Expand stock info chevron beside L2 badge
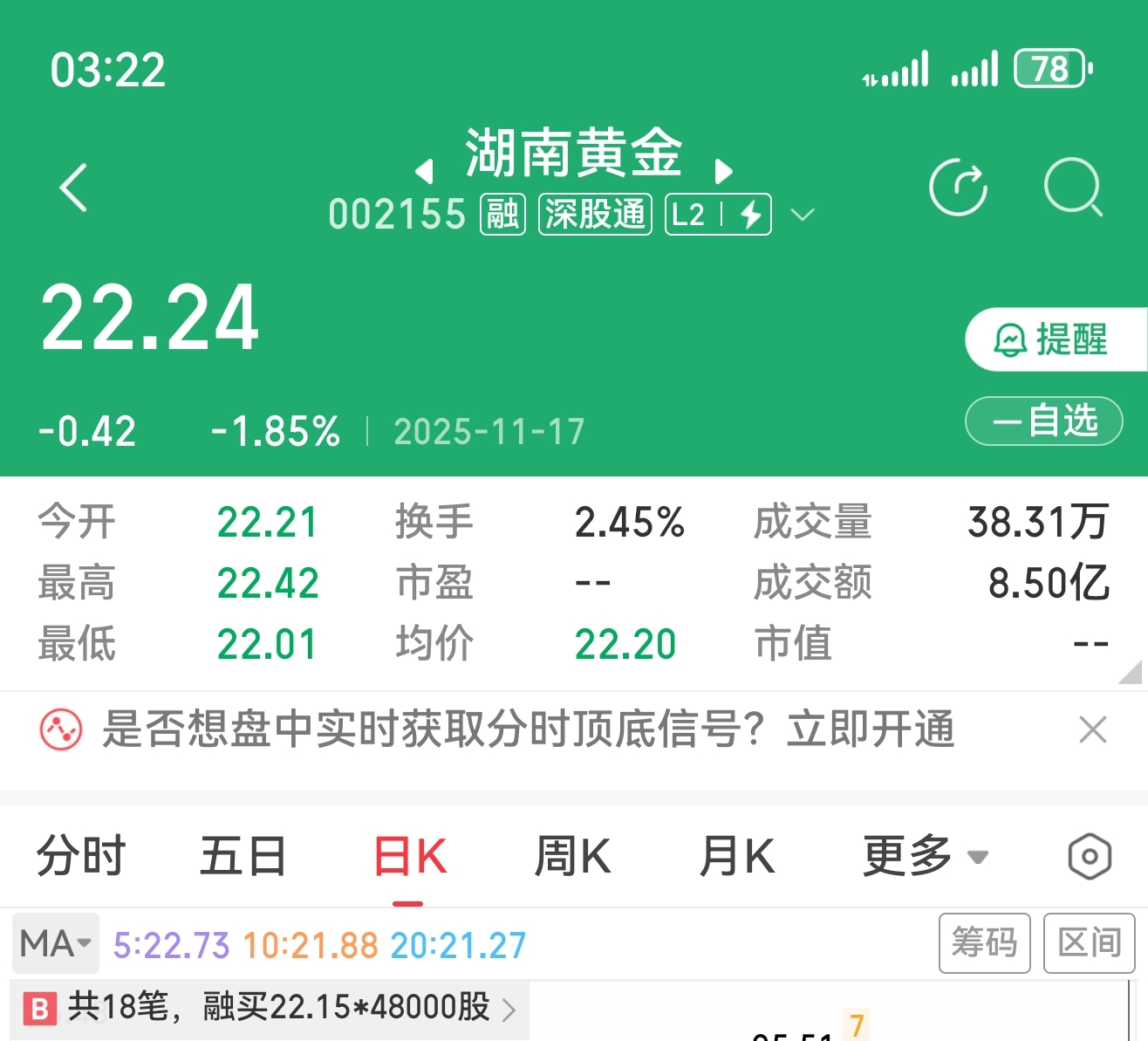 tap(803, 215)
